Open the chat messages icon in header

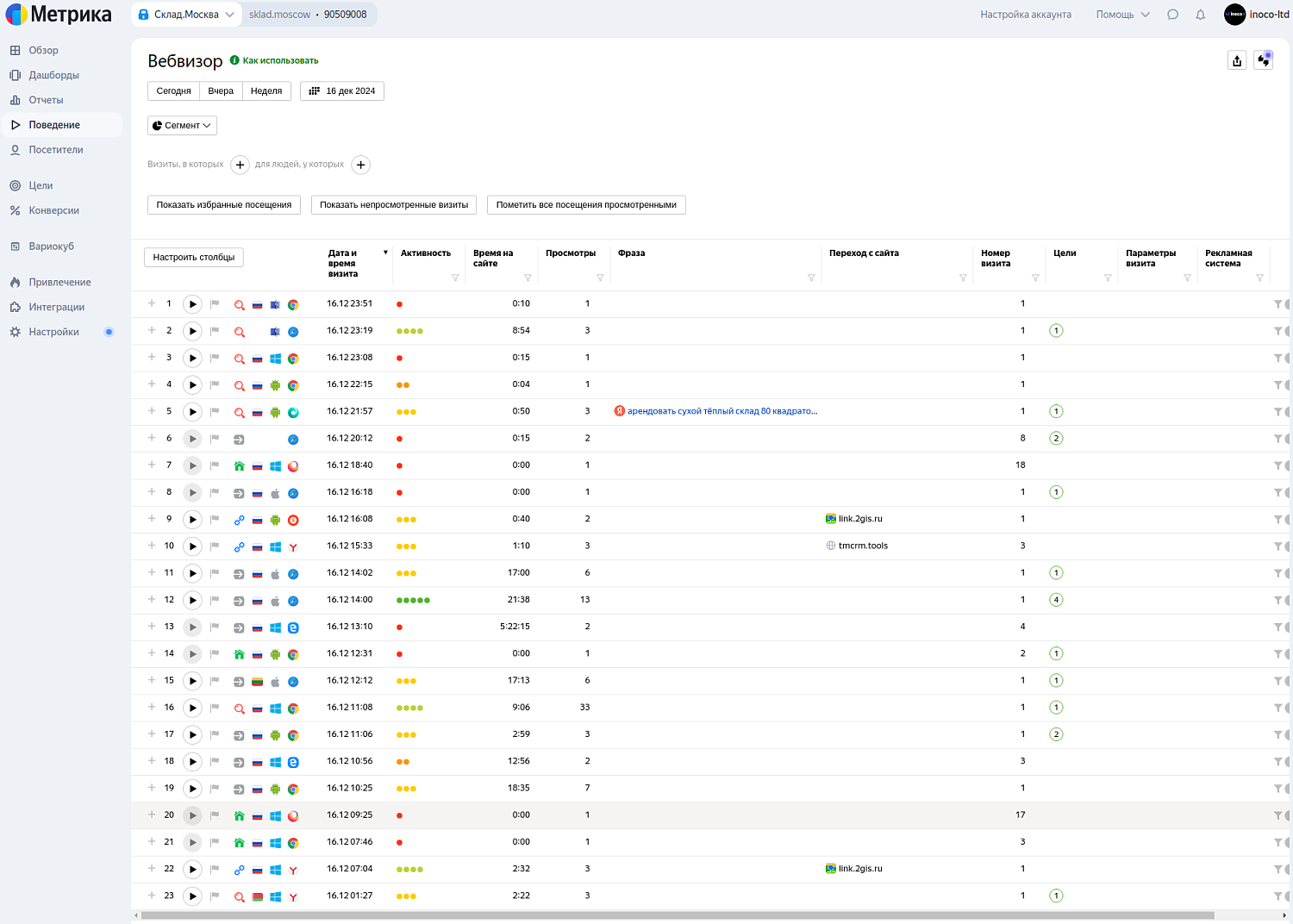(1172, 15)
